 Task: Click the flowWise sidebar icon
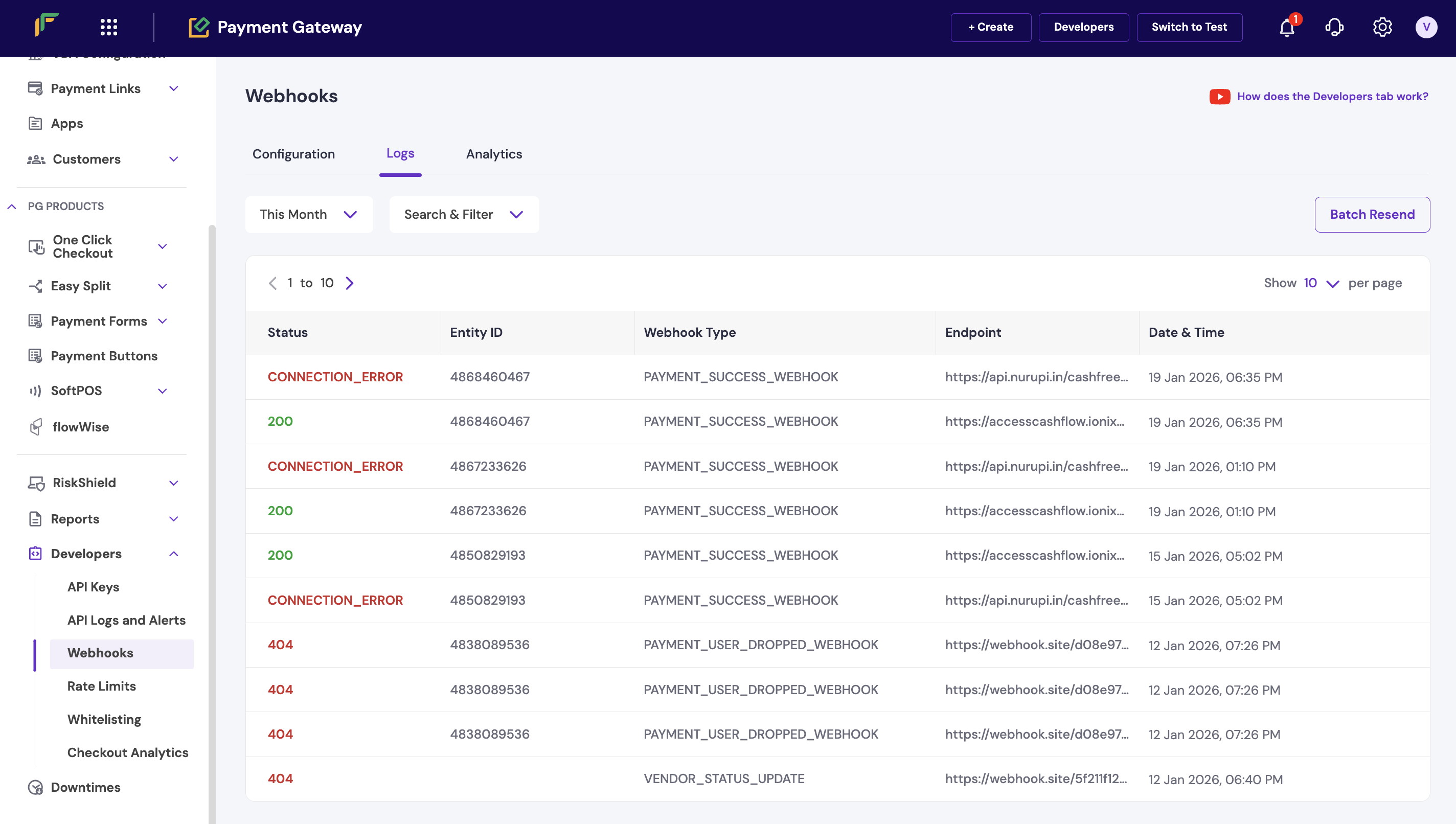pos(36,427)
